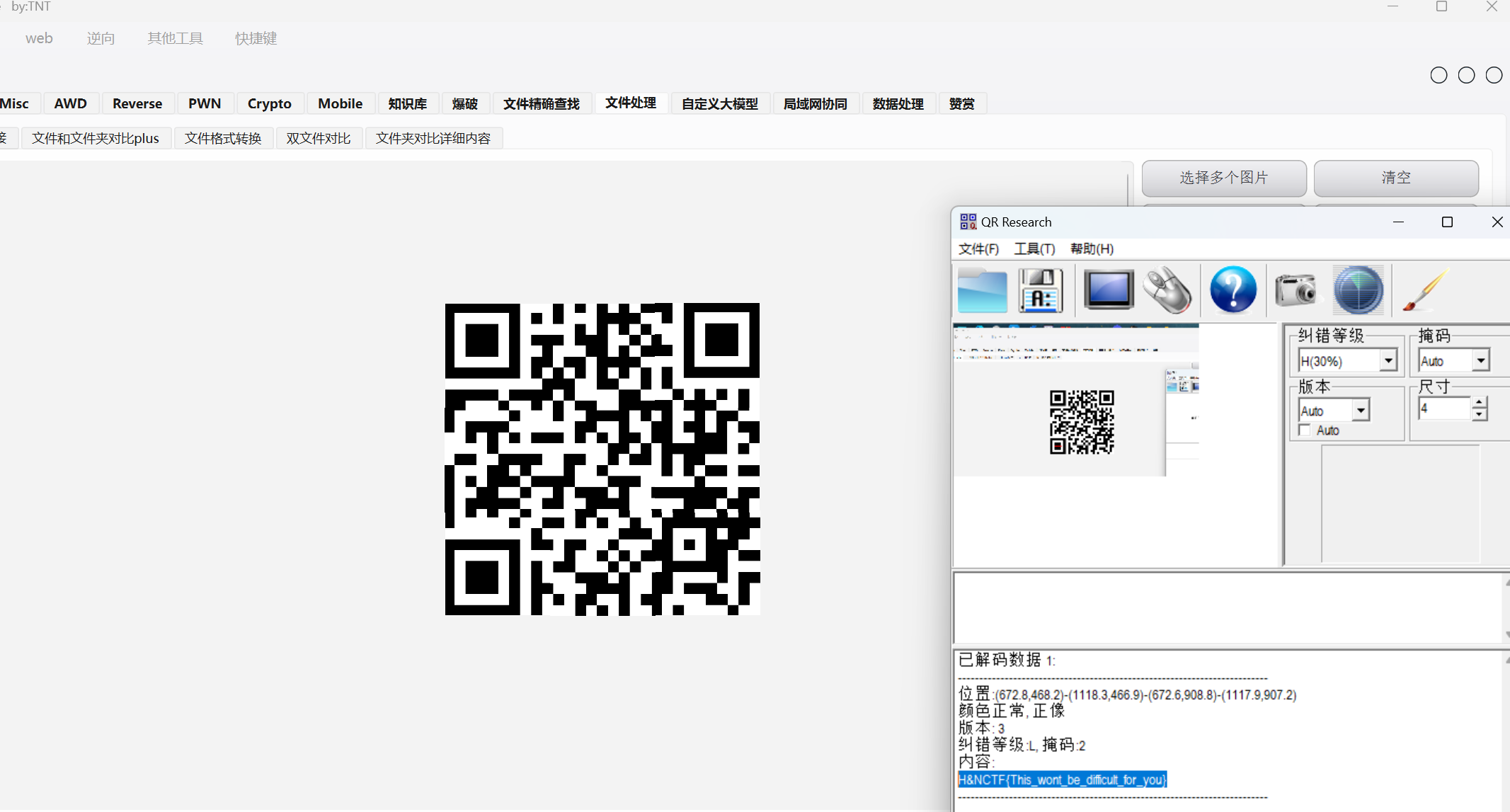This screenshot has height=812, width=1510.
Task: Open the 文件格式转换 sub-tab
Action: [x=224, y=138]
